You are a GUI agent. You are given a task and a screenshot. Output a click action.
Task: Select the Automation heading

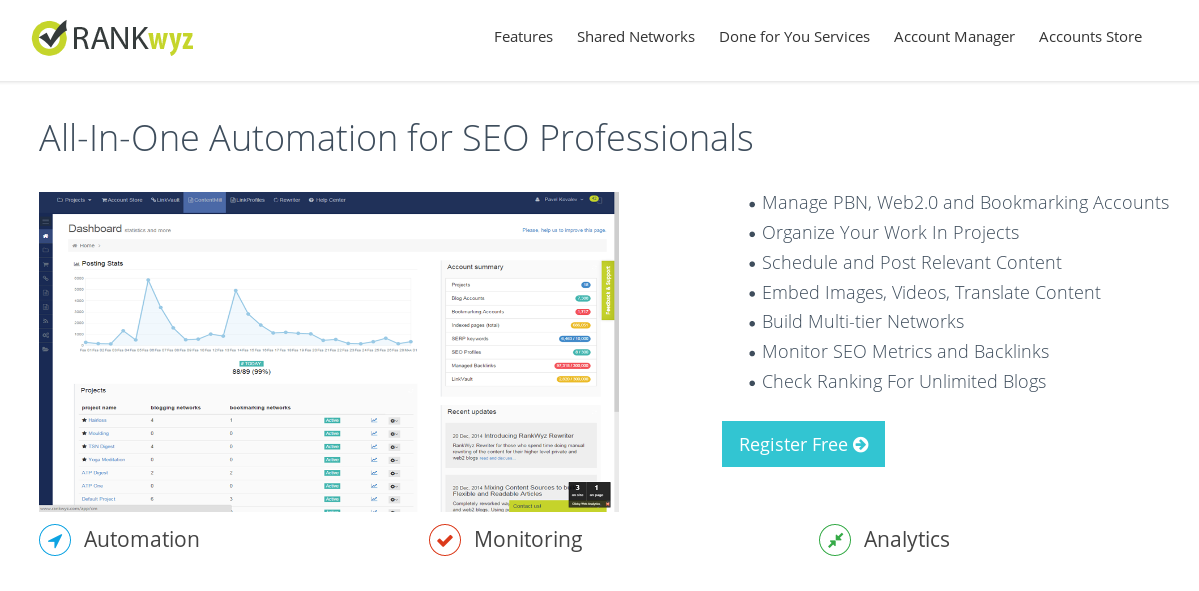pyautogui.click(x=141, y=539)
